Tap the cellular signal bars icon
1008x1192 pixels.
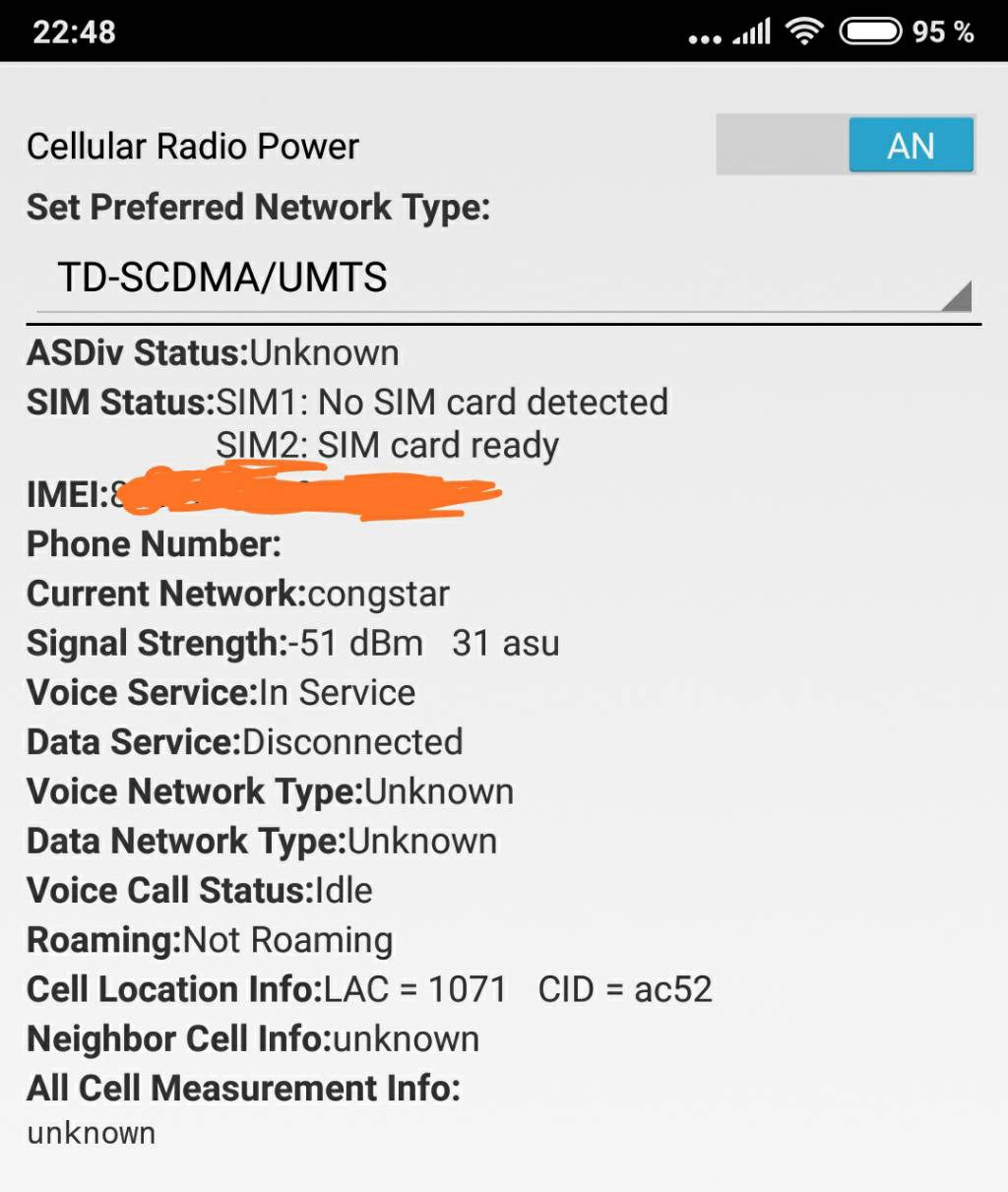click(752, 32)
